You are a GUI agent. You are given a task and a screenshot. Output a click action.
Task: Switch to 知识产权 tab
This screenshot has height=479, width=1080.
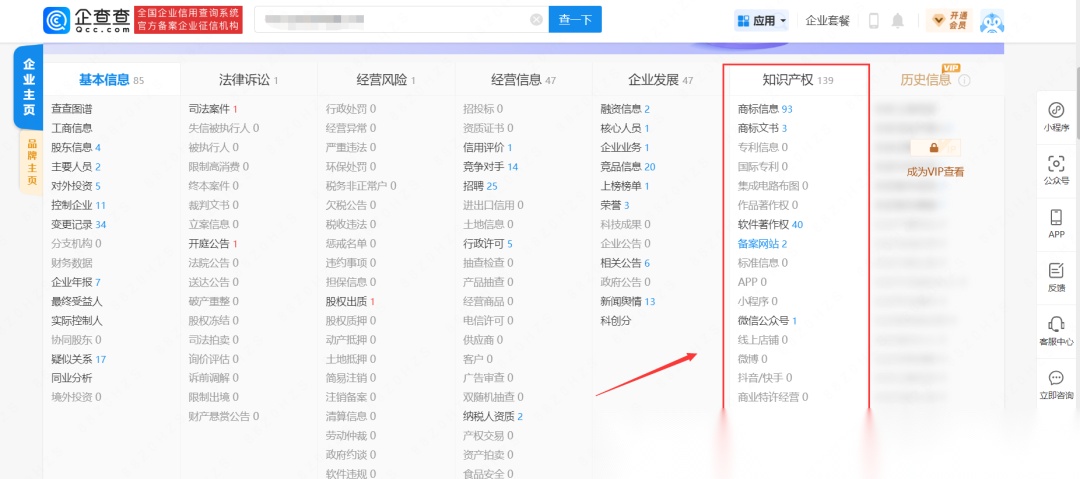[x=798, y=80]
